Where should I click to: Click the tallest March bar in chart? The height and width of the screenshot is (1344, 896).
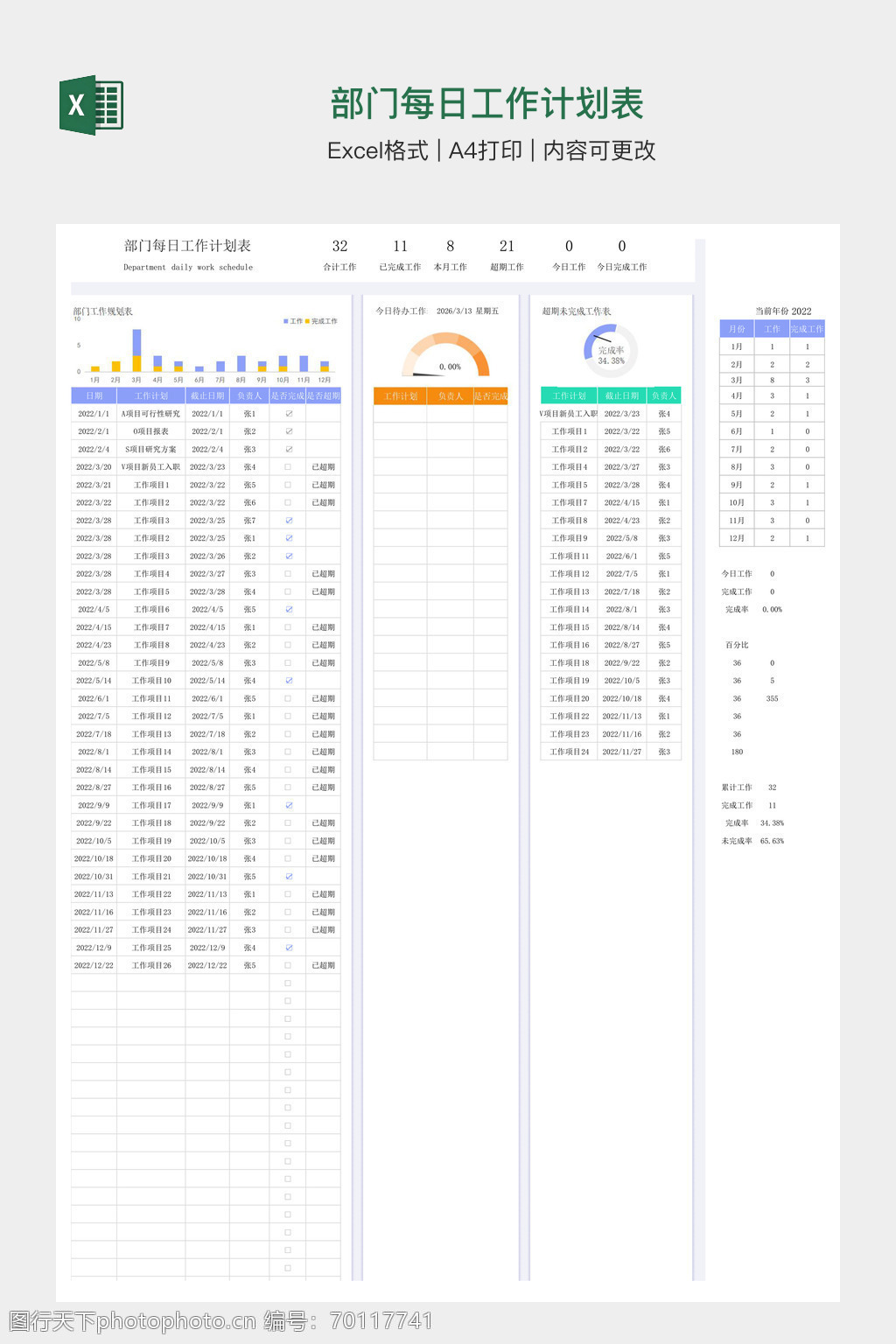point(136,343)
